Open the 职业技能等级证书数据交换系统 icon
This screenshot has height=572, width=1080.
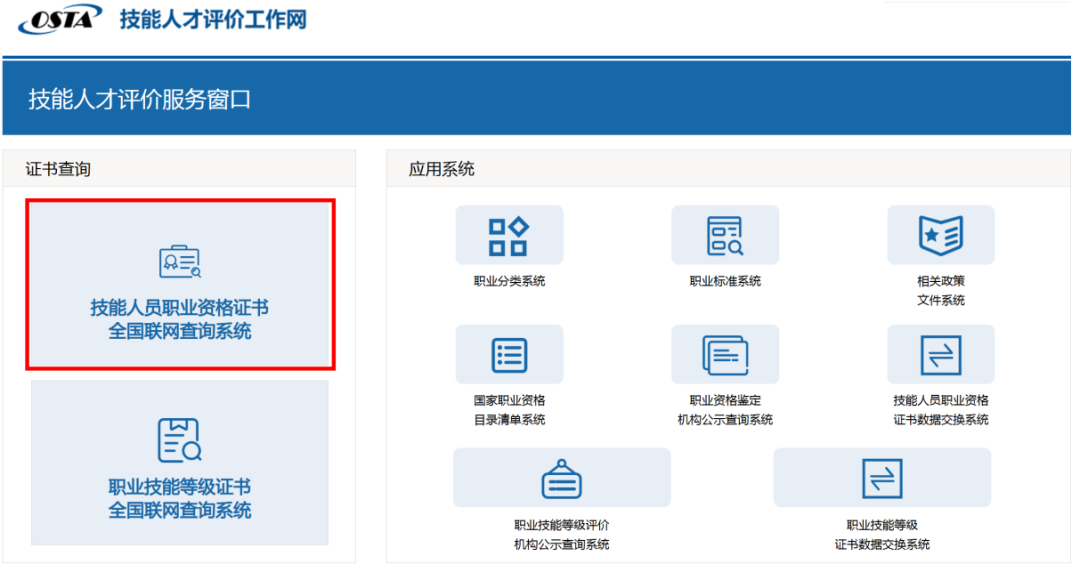pyautogui.click(x=882, y=478)
